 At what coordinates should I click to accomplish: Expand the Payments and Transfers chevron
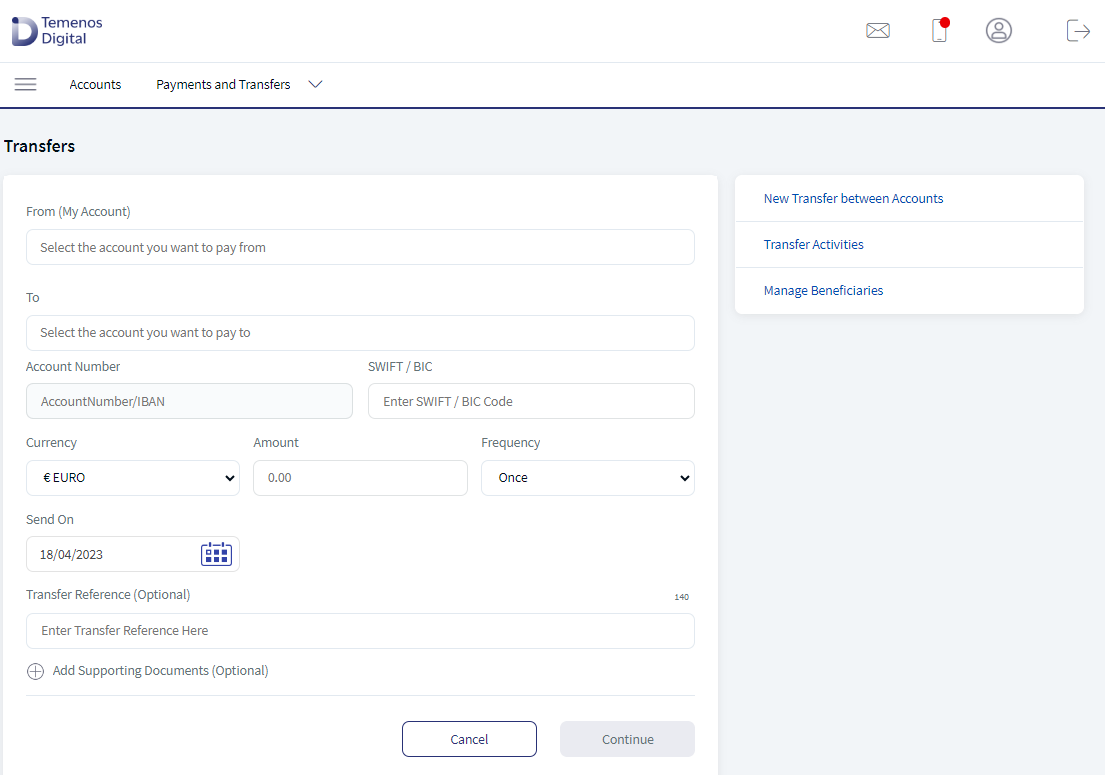coord(315,85)
